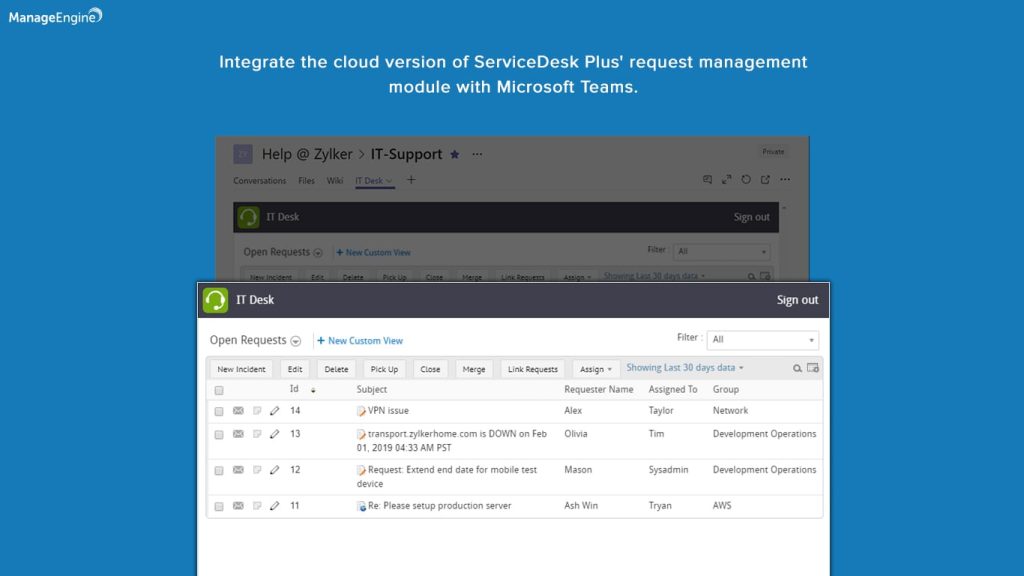Click the search magnifier icon in requests toolbar
The image size is (1024, 576).
coord(797,368)
